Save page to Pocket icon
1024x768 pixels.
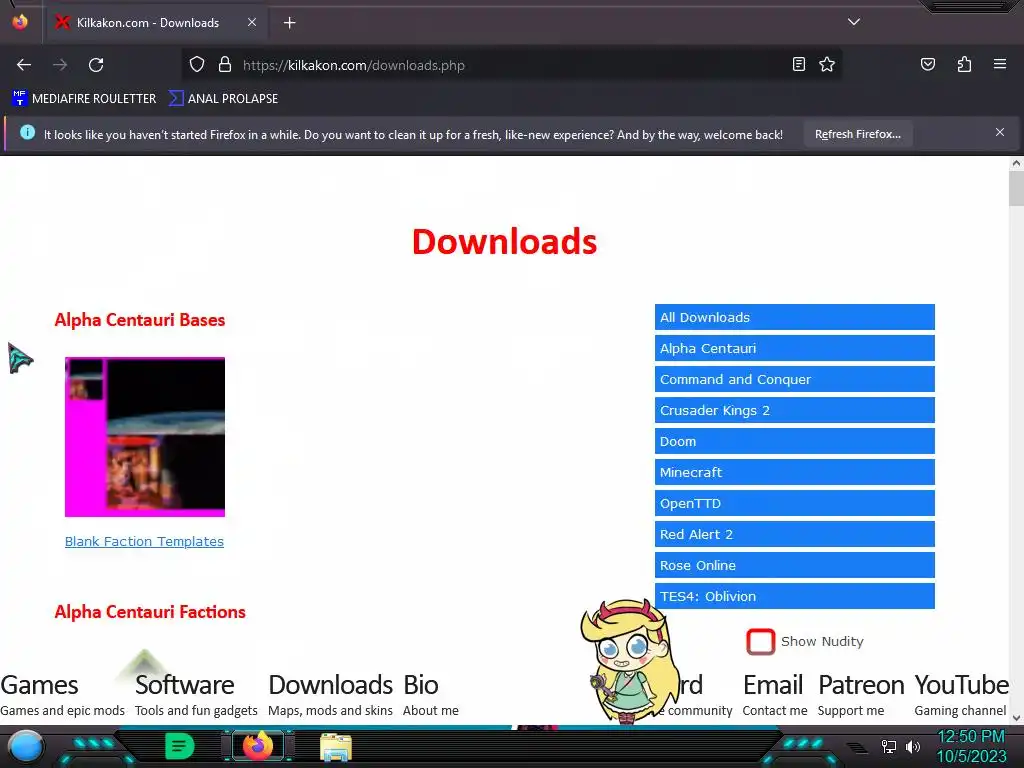click(x=927, y=64)
